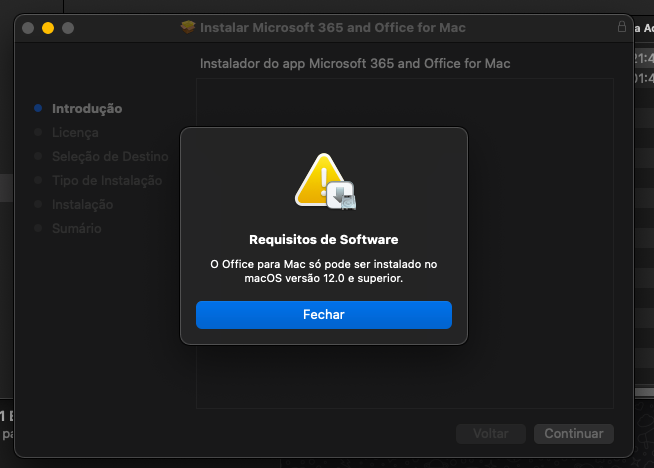654x468 pixels.
Task: Click the gray zoom window button
Action: (x=67, y=28)
